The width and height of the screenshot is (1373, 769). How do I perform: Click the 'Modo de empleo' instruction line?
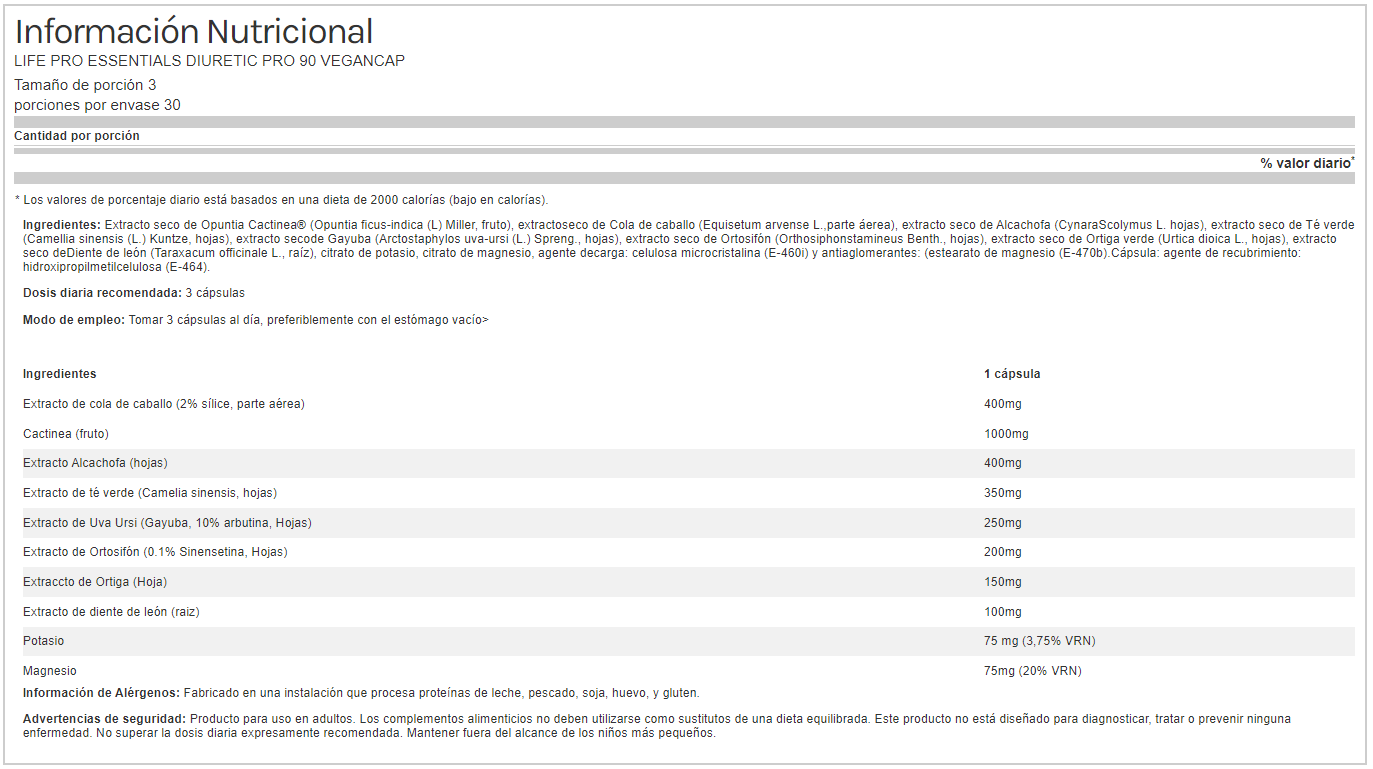[x=256, y=320]
